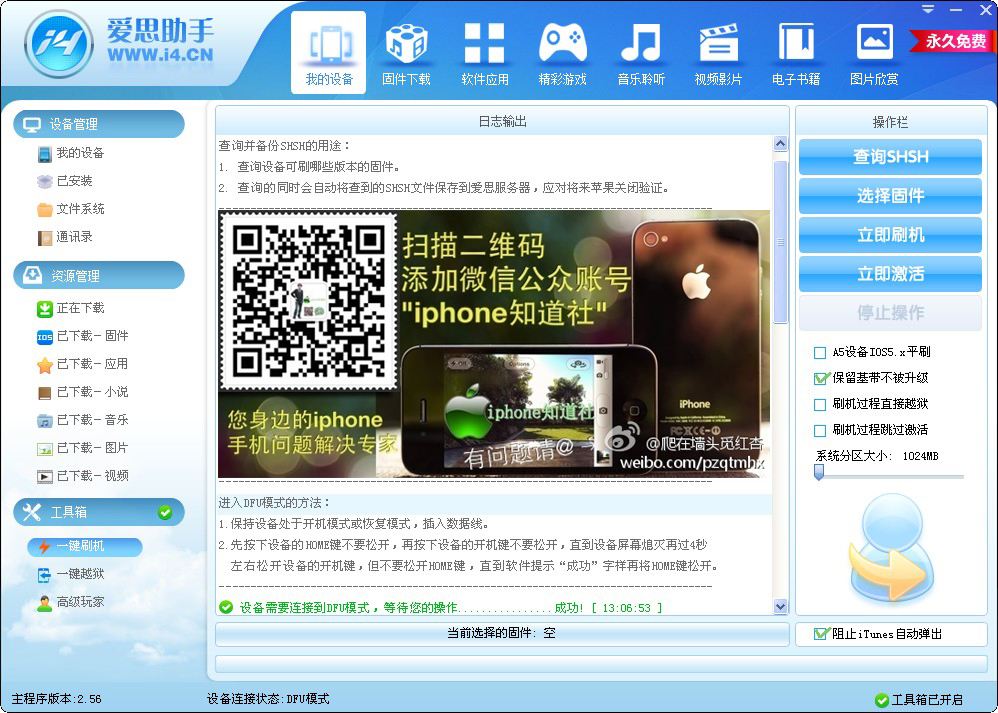Enable the 刷机过程直接越狱 checkbox
Image resolution: width=998 pixels, height=713 pixels.
pos(820,405)
